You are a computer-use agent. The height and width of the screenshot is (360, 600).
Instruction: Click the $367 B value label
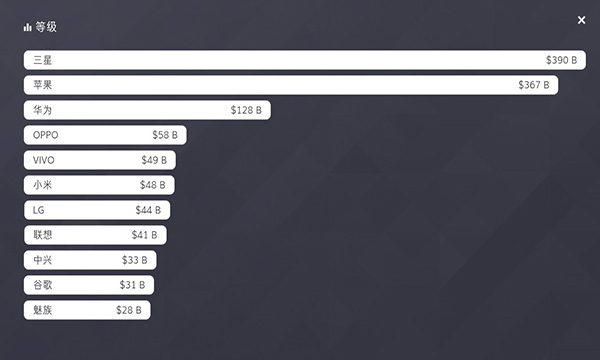click(534, 85)
